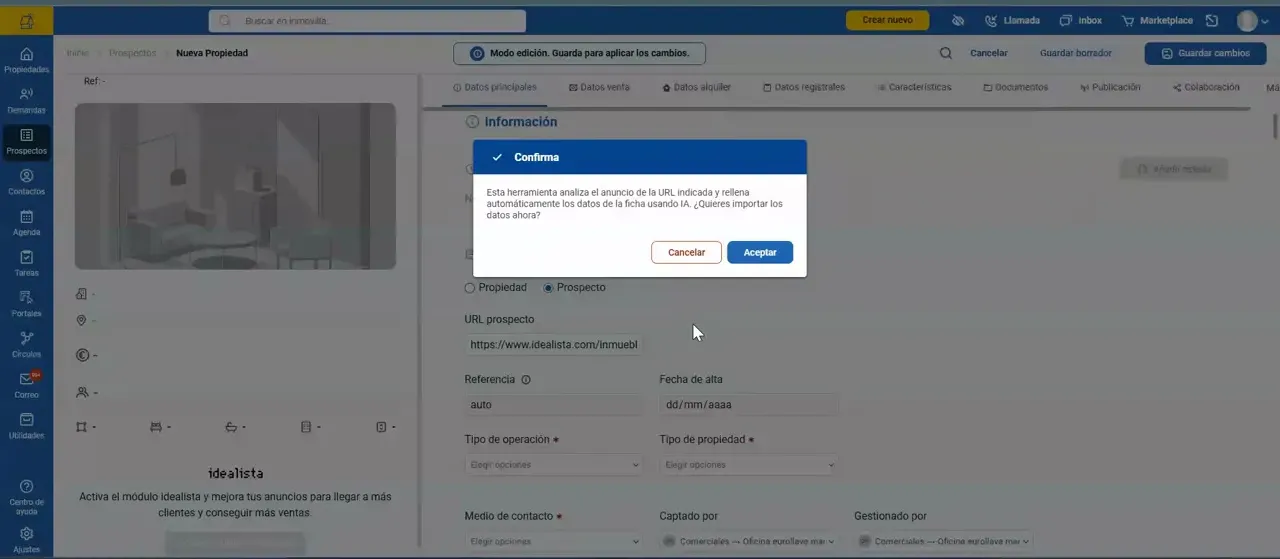
Task: Switch to Publicación tab
Action: click(x=1110, y=88)
